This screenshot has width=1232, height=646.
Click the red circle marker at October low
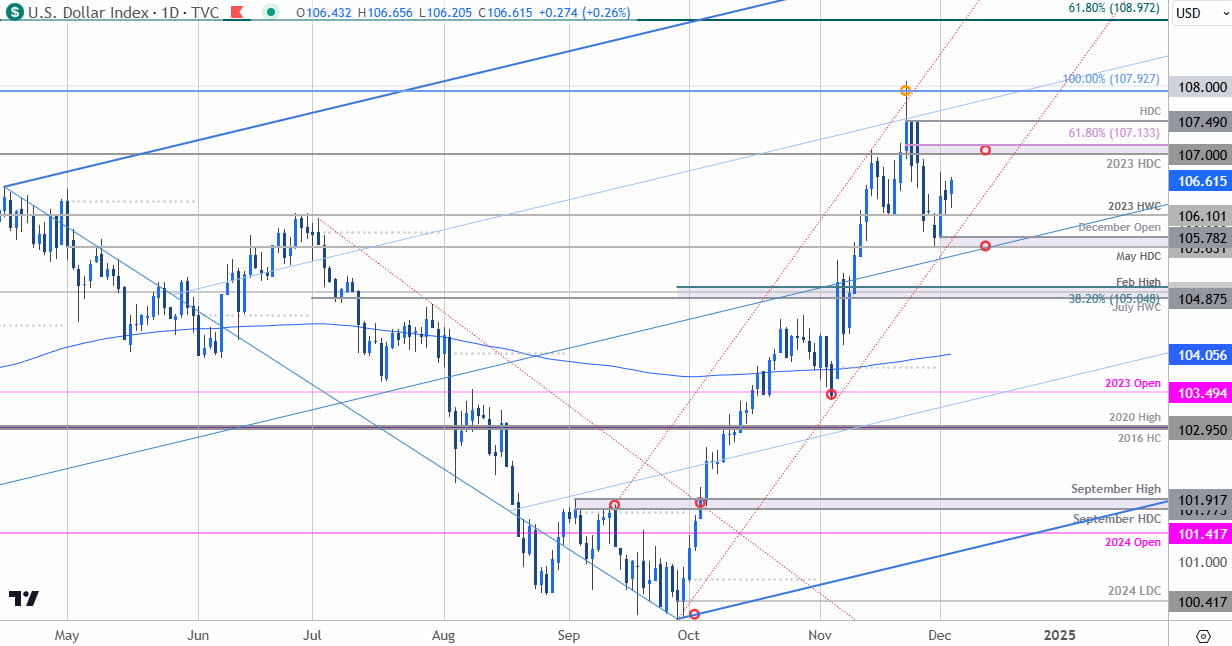coord(695,614)
